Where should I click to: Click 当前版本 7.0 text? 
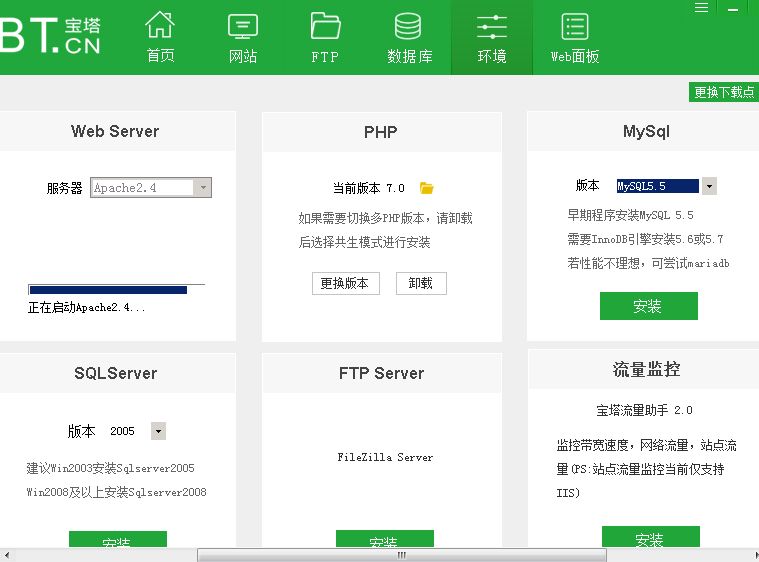click(x=369, y=188)
